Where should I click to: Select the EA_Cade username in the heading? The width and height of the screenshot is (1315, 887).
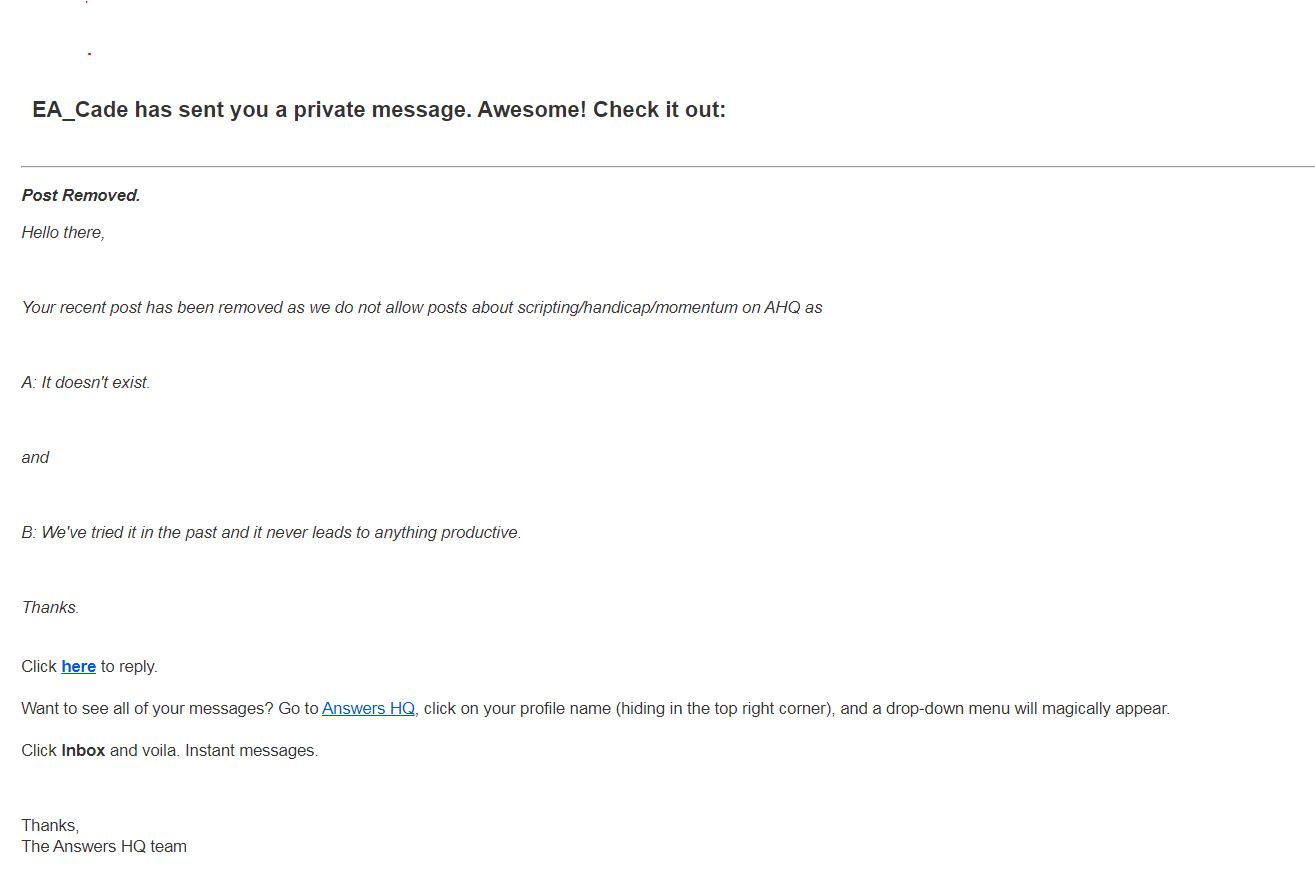point(80,110)
